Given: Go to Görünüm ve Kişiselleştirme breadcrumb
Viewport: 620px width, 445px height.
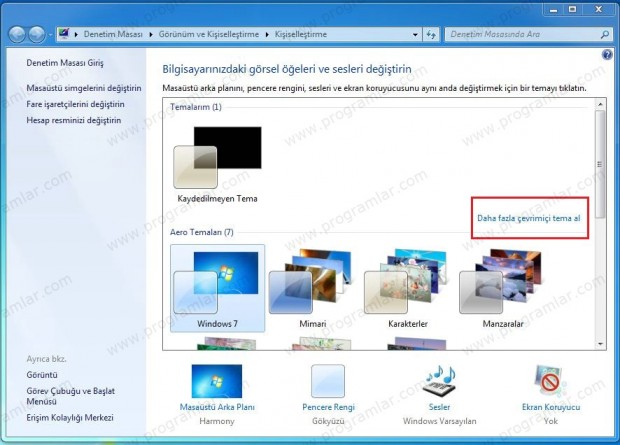Looking at the screenshot, I should [x=209, y=34].
